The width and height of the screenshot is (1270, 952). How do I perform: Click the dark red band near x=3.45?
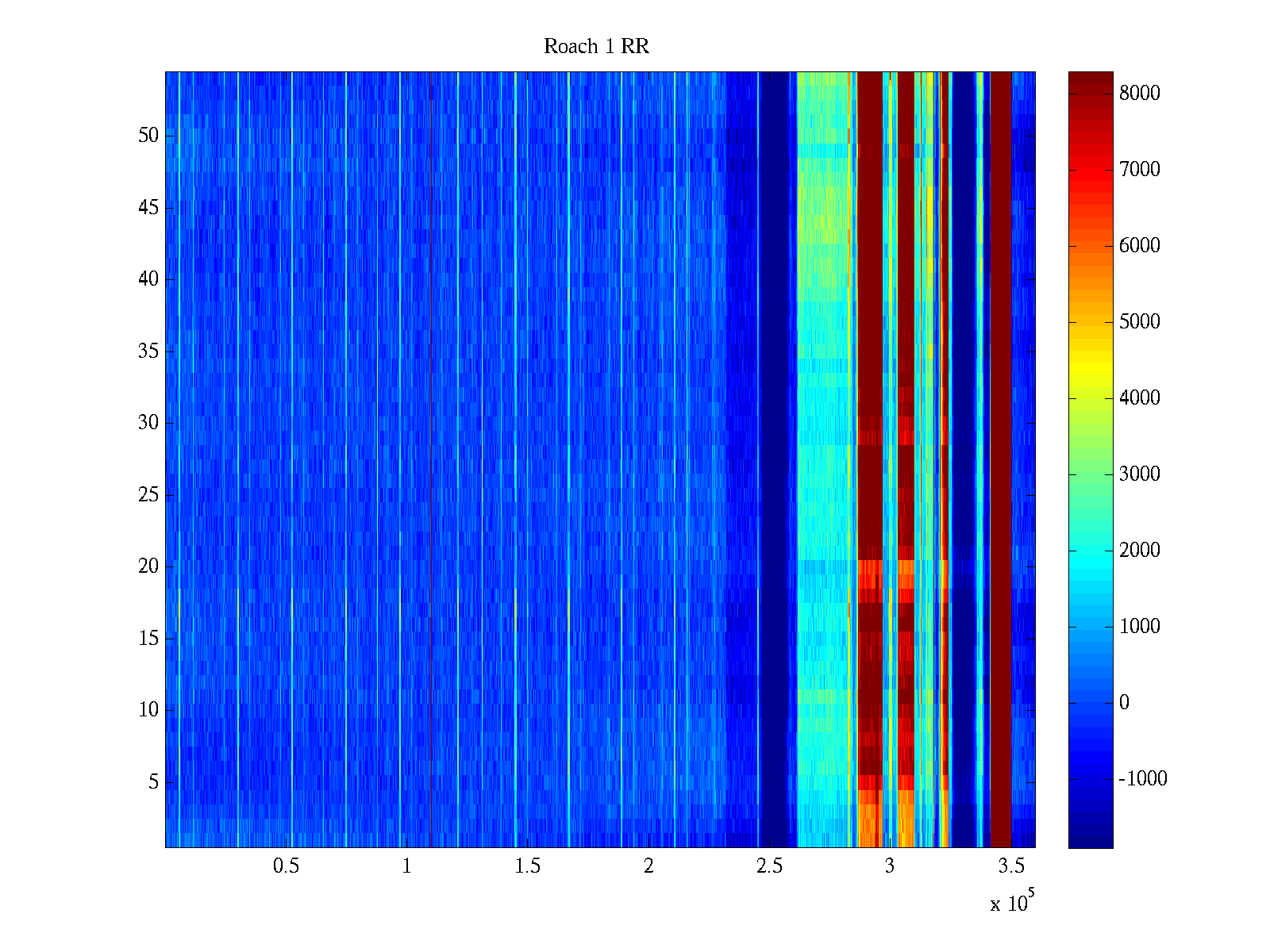(x=1001, y=460)
